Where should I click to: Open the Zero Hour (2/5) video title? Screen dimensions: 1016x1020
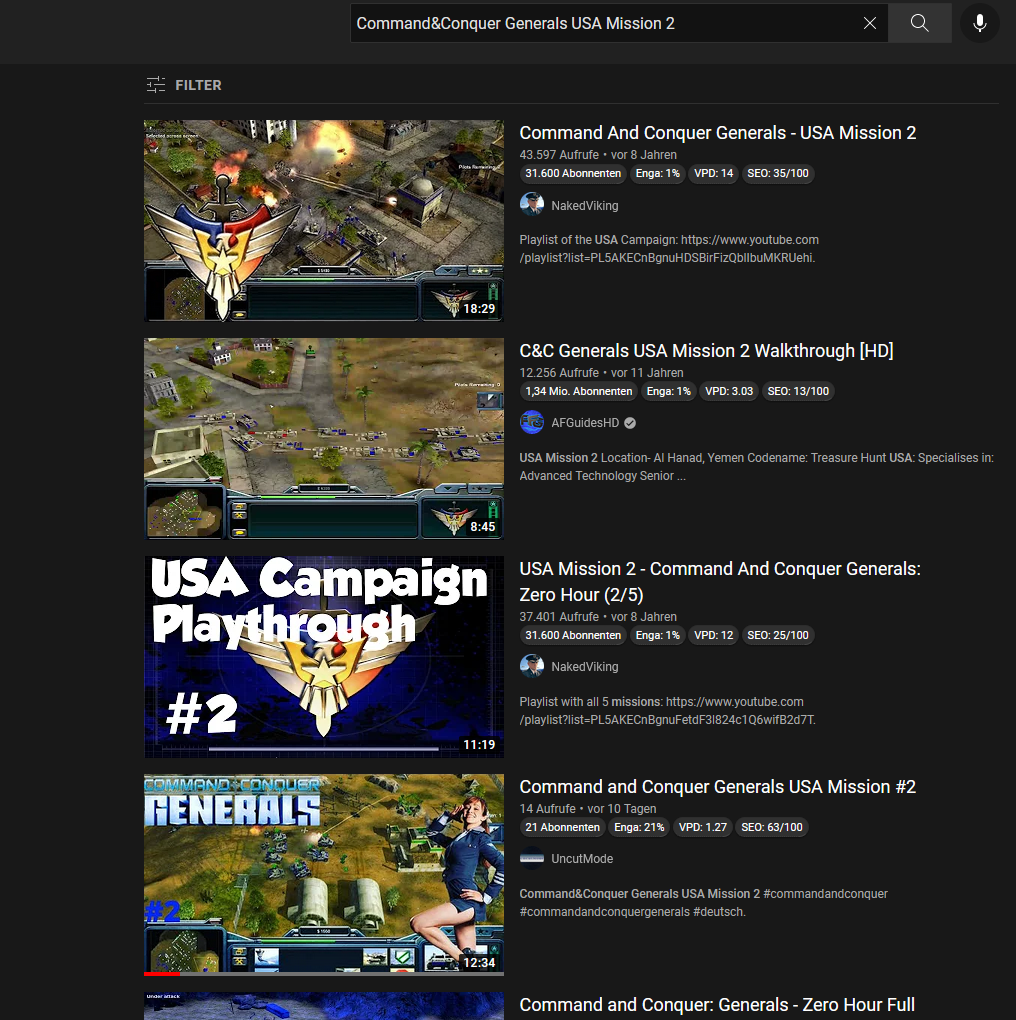click(x=719, y=581)
